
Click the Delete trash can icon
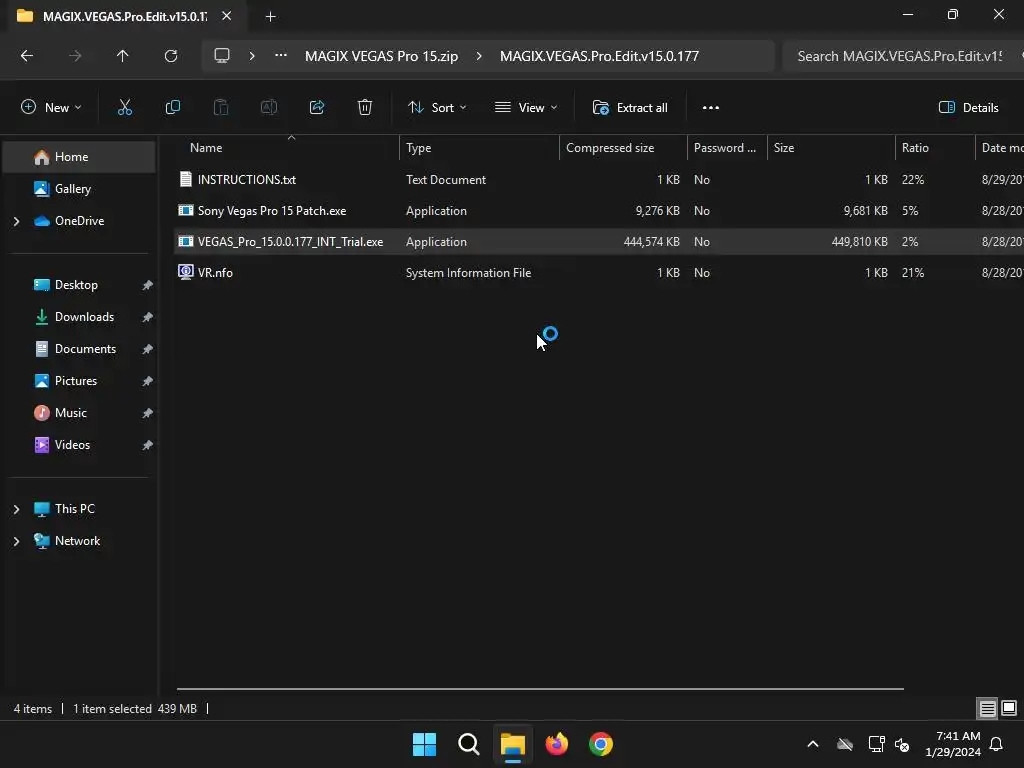pyautogui.click(x=365, y=108)
